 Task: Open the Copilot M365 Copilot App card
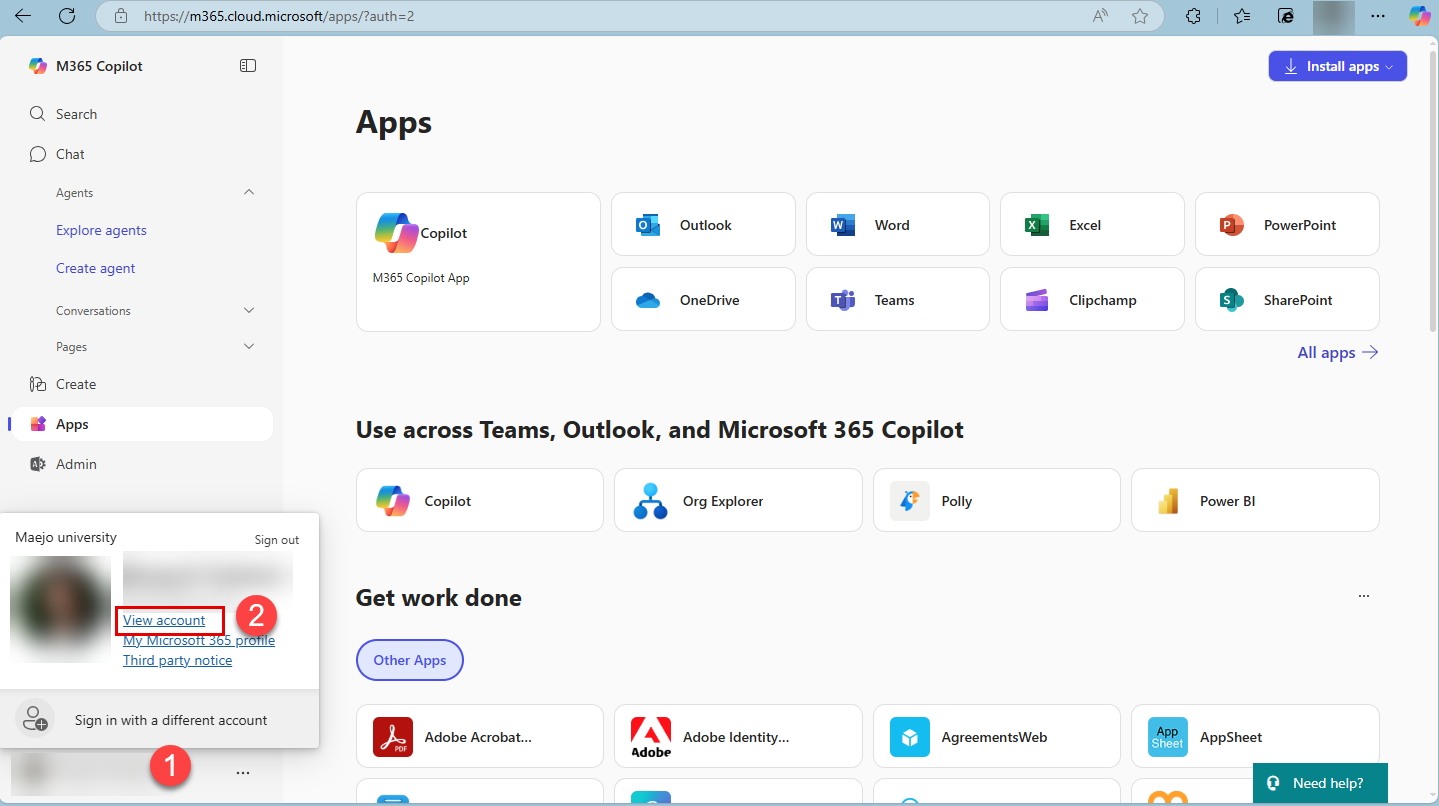point(478,262)
